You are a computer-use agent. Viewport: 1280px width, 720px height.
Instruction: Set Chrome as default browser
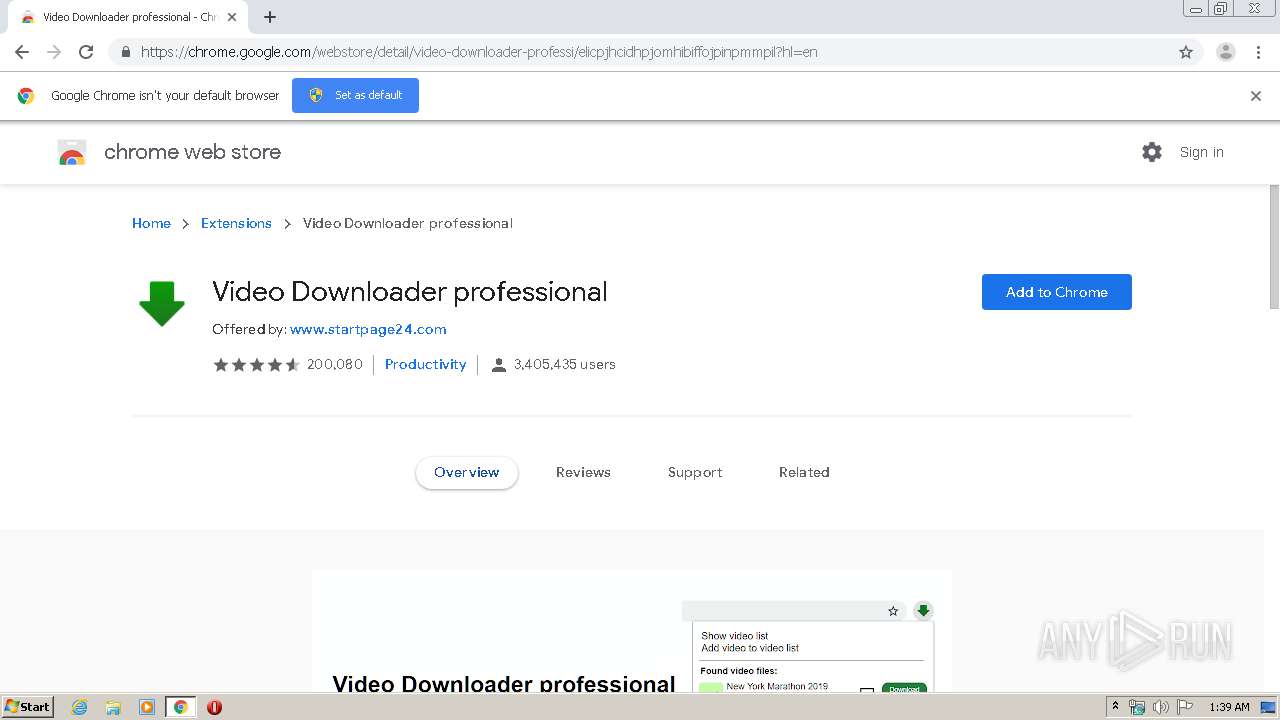pyautogui.click(x=355, y=95)
